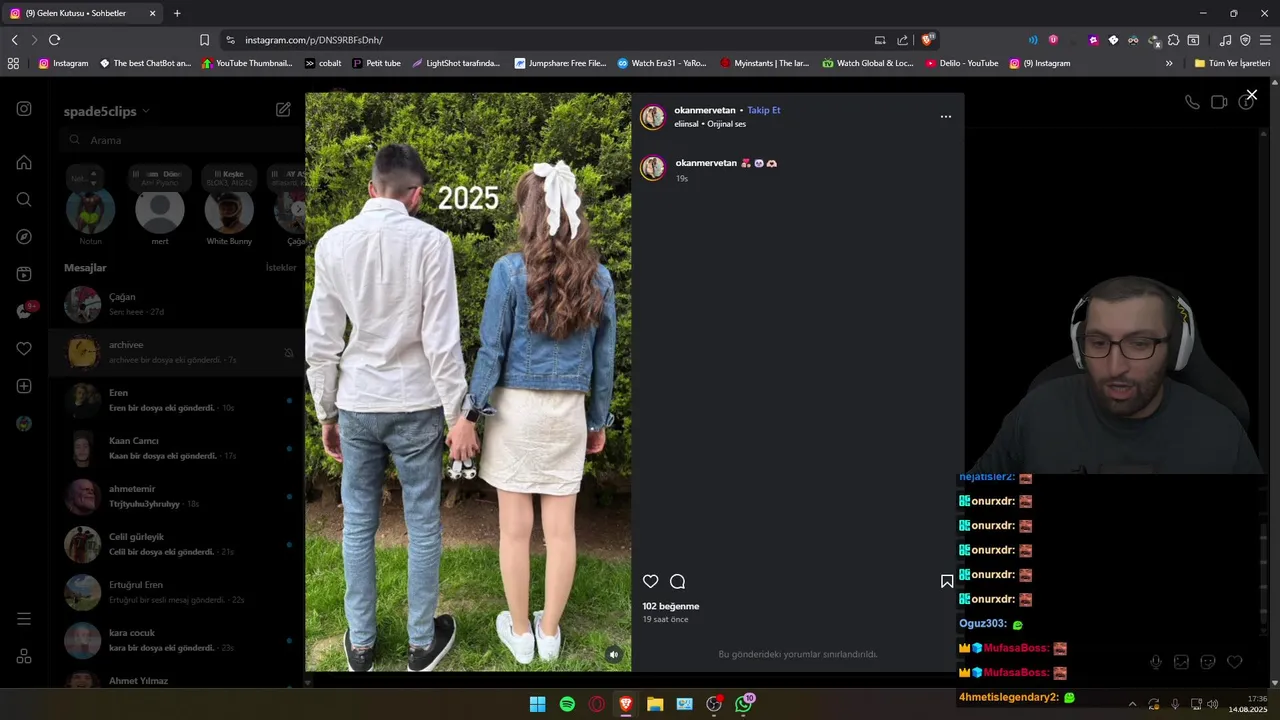Compose a new message with pencil icon
Viewport: 1280px width, 720px height.
(x=283, y=110)
